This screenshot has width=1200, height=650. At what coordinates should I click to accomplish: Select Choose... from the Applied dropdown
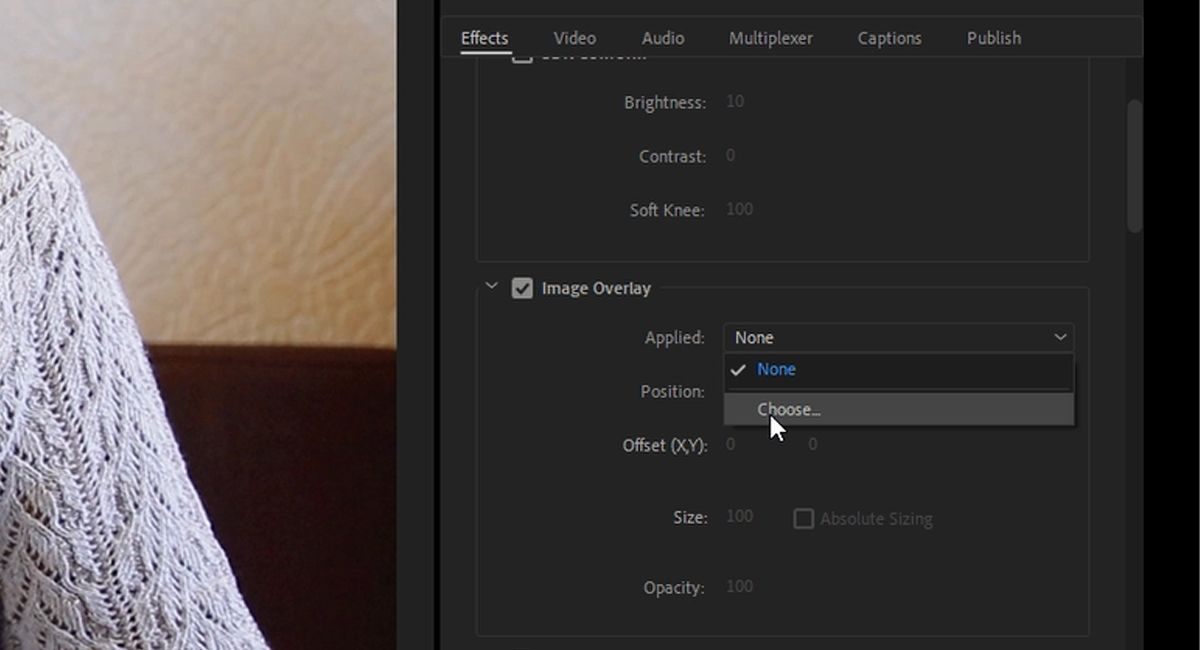(790, 409)
